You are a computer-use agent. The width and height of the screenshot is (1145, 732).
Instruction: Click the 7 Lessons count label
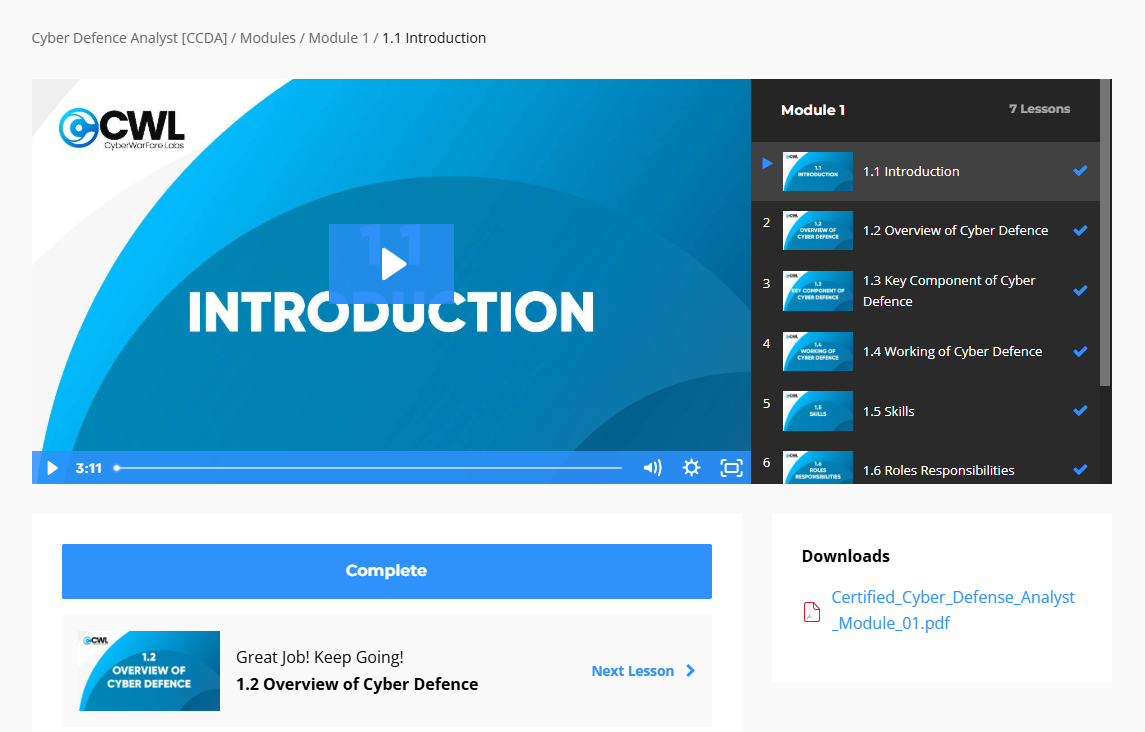(x=1039, y=109)
